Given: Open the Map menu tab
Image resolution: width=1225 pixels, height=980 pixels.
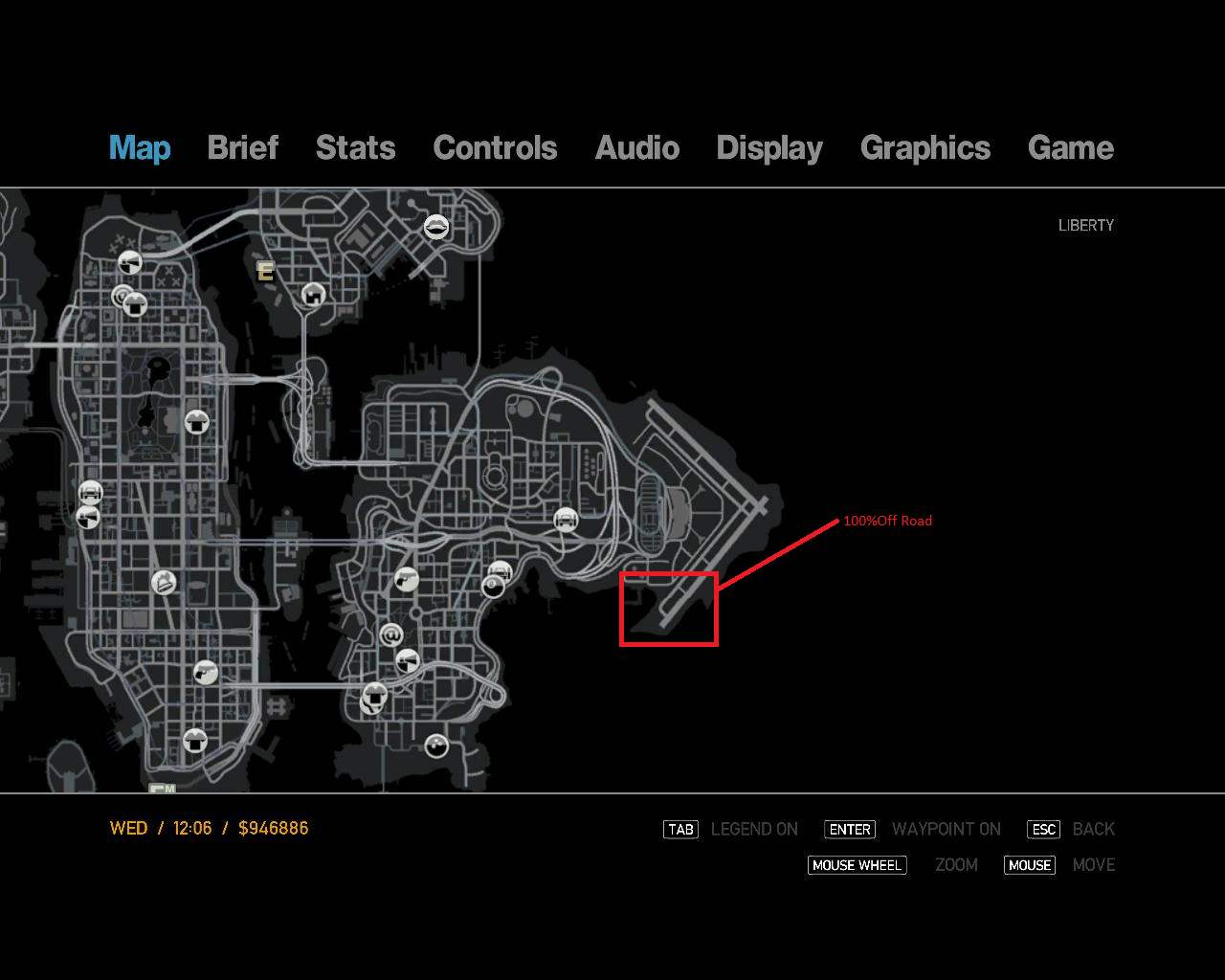Looking at the screenshot, I should pyautogui.click(x=140, y=148).
